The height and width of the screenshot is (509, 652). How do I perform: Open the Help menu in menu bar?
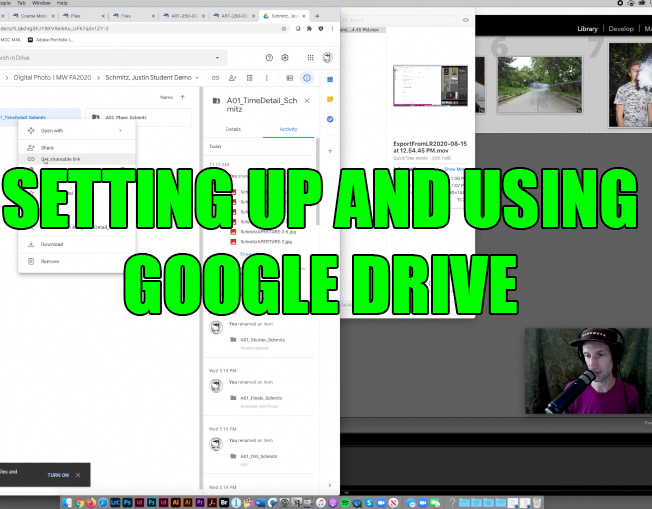[x=62, y=3]
